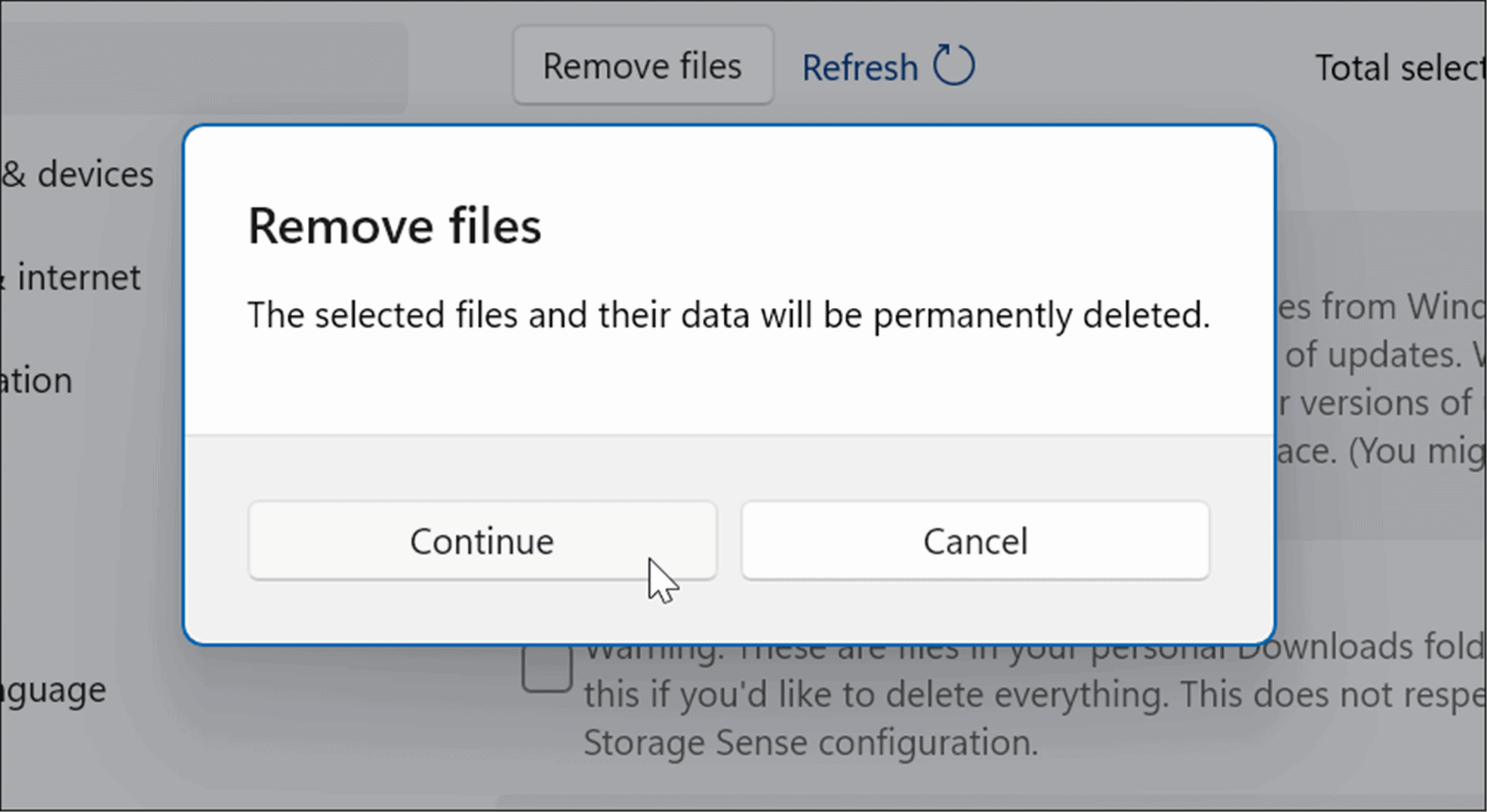Click the Remove files button above the dialog
The height and width of the screenshot is (812, 1487).
642,65
